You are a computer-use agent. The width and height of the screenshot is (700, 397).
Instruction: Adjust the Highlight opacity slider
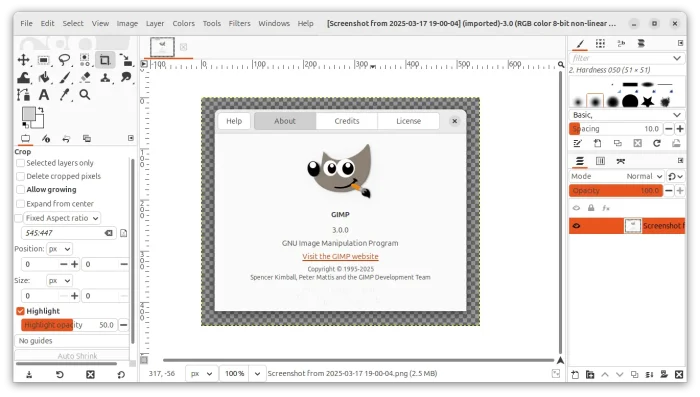(x=69, y=325)
